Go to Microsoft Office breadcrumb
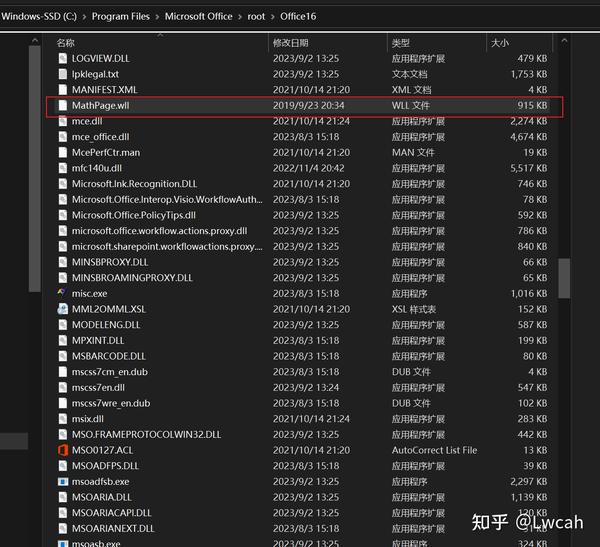Screen dimensions: 600x547 [x=199, y=16]
